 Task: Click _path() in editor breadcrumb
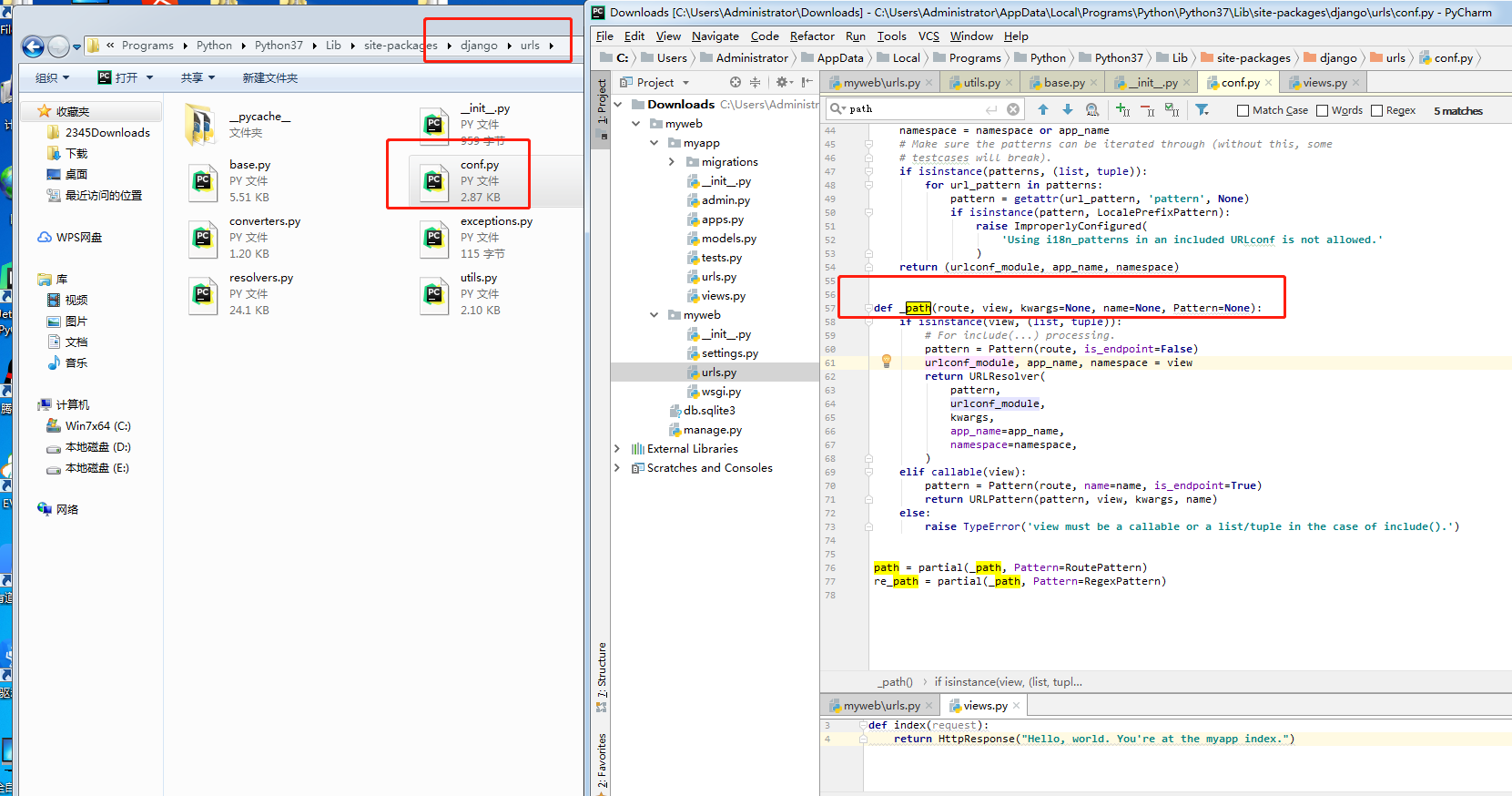pyautogui.click(x=895, y=682)
